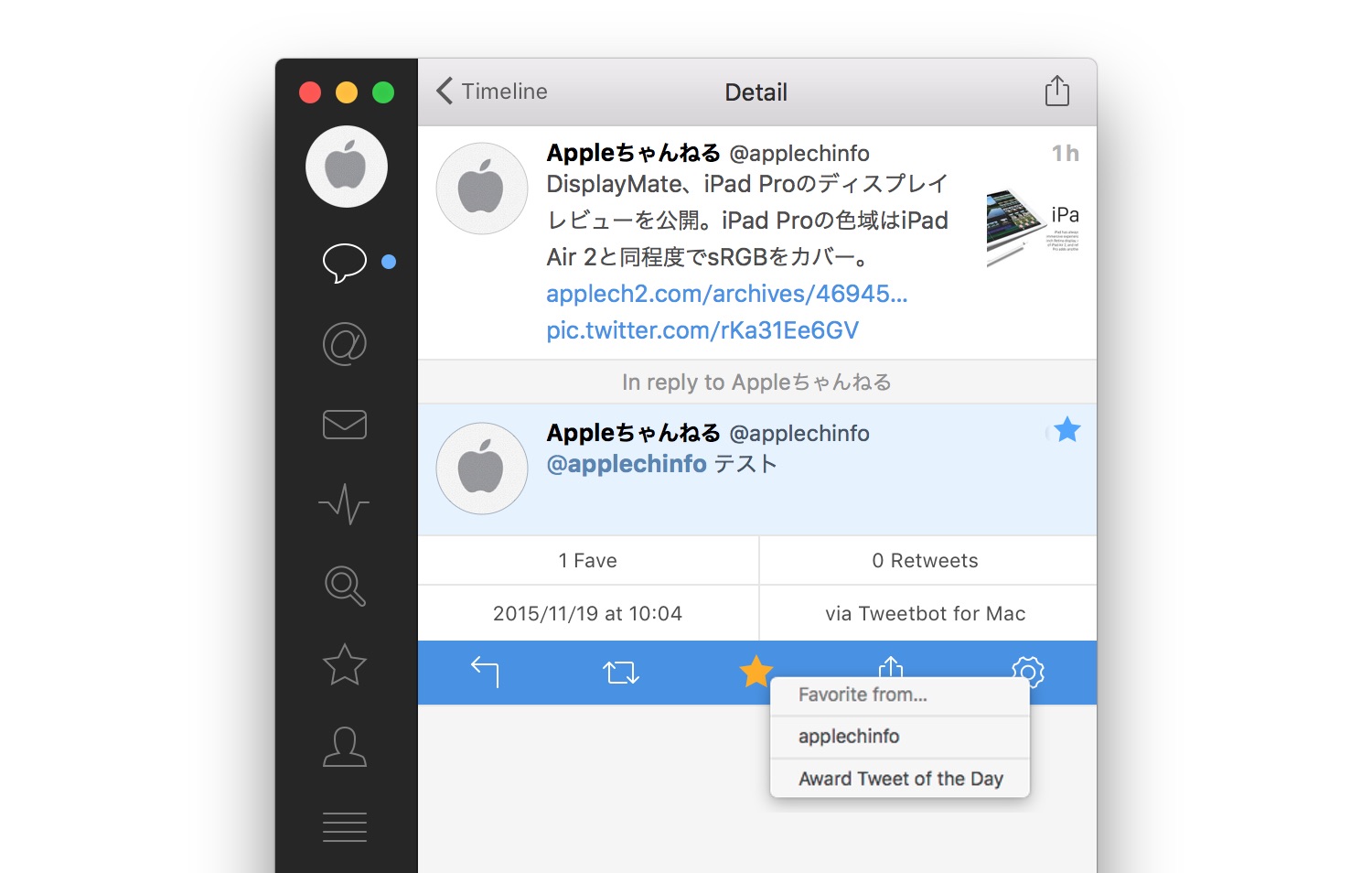Click the @applechinfo mention in the reply

[627, 464]
